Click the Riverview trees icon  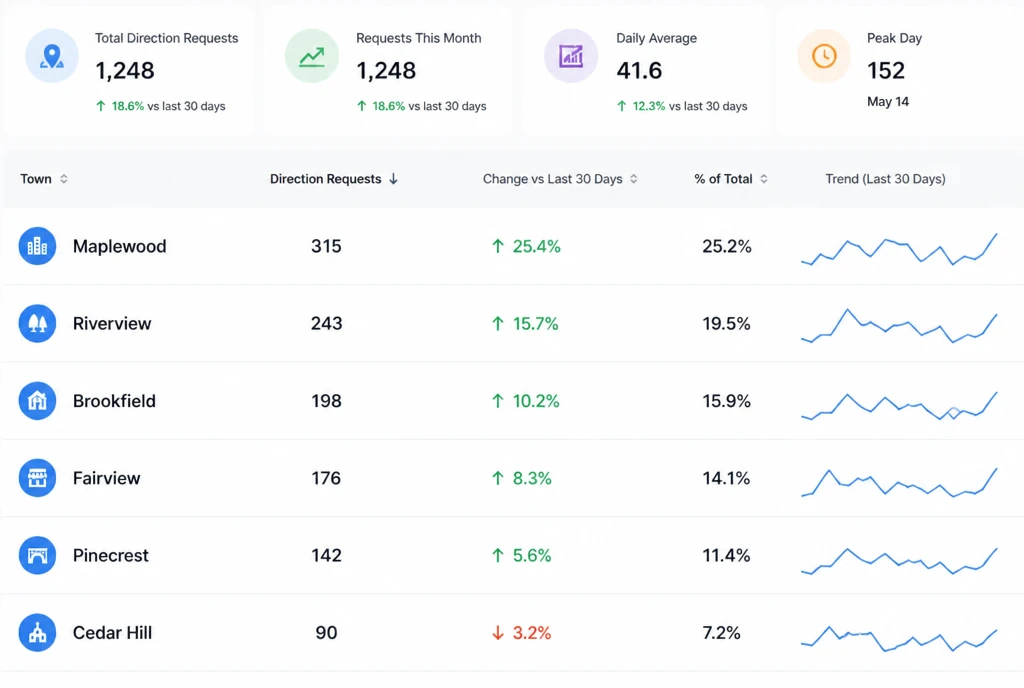pyautogui.click(x=37, y=323)
